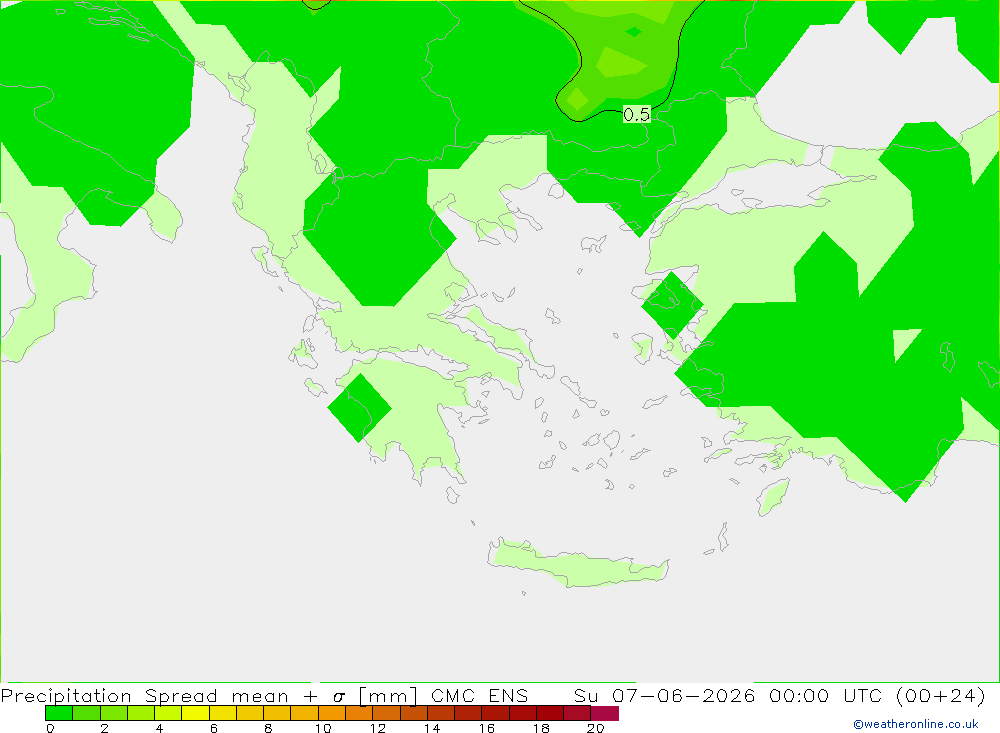Image resolution: width=1000 pixels, height=733 pixels.
Task: Click the dark red 18 mm legend swatch
Action: [x=550, y=713]
